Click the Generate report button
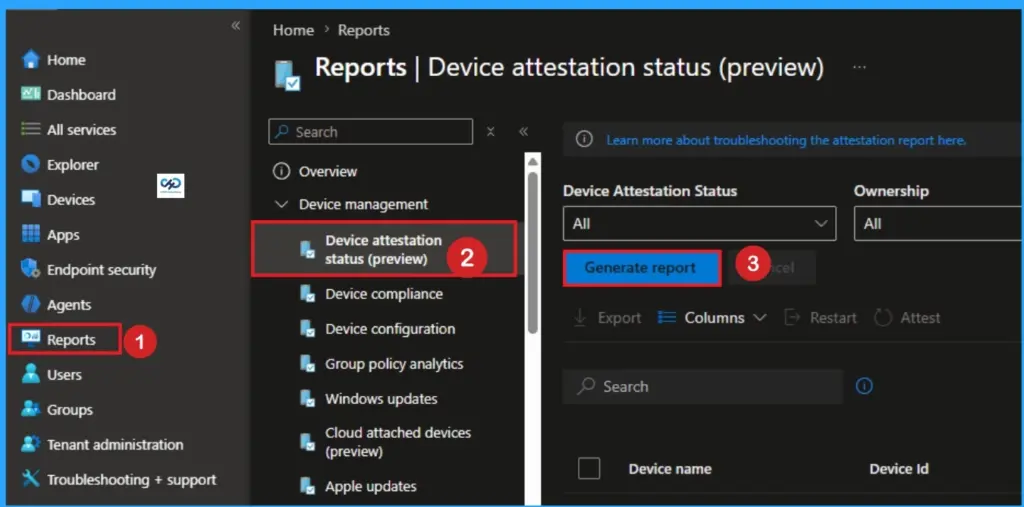The image size is (1024, 507). [x=642, y=268]
